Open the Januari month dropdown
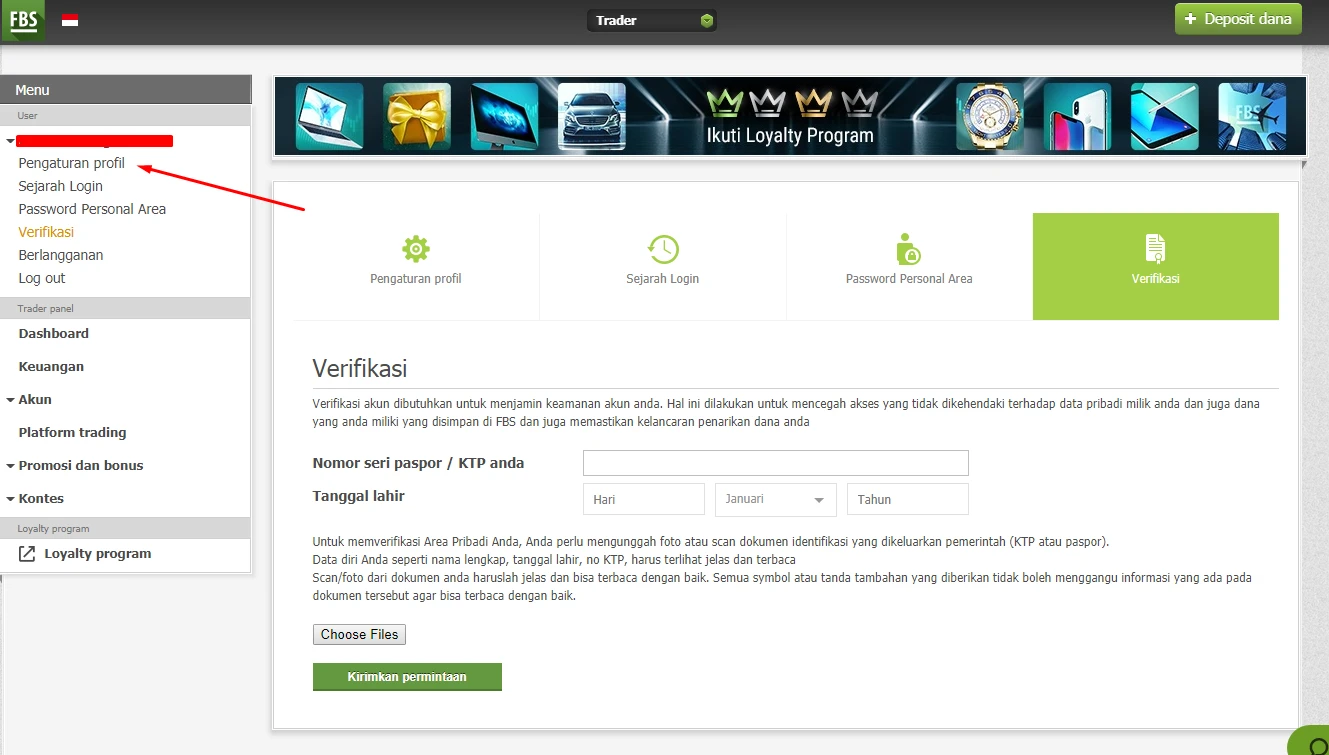 tap(776, 499)
